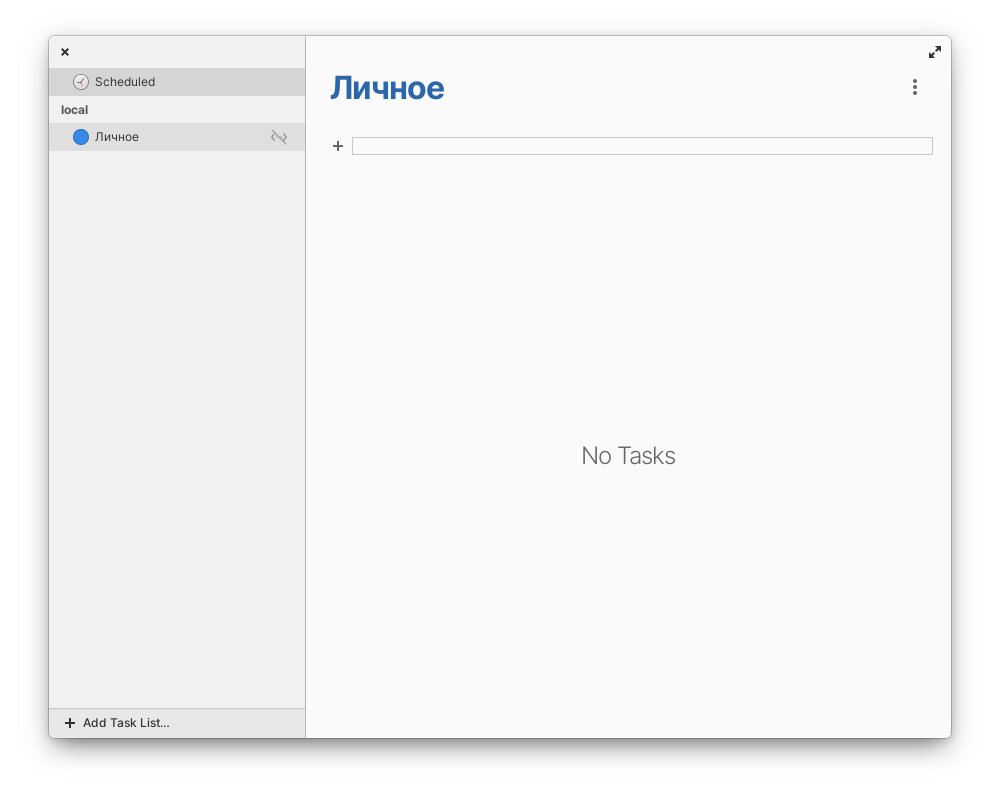Click empty sidebar area below Личное
1000x800 pixels.
tap(176, 400)
